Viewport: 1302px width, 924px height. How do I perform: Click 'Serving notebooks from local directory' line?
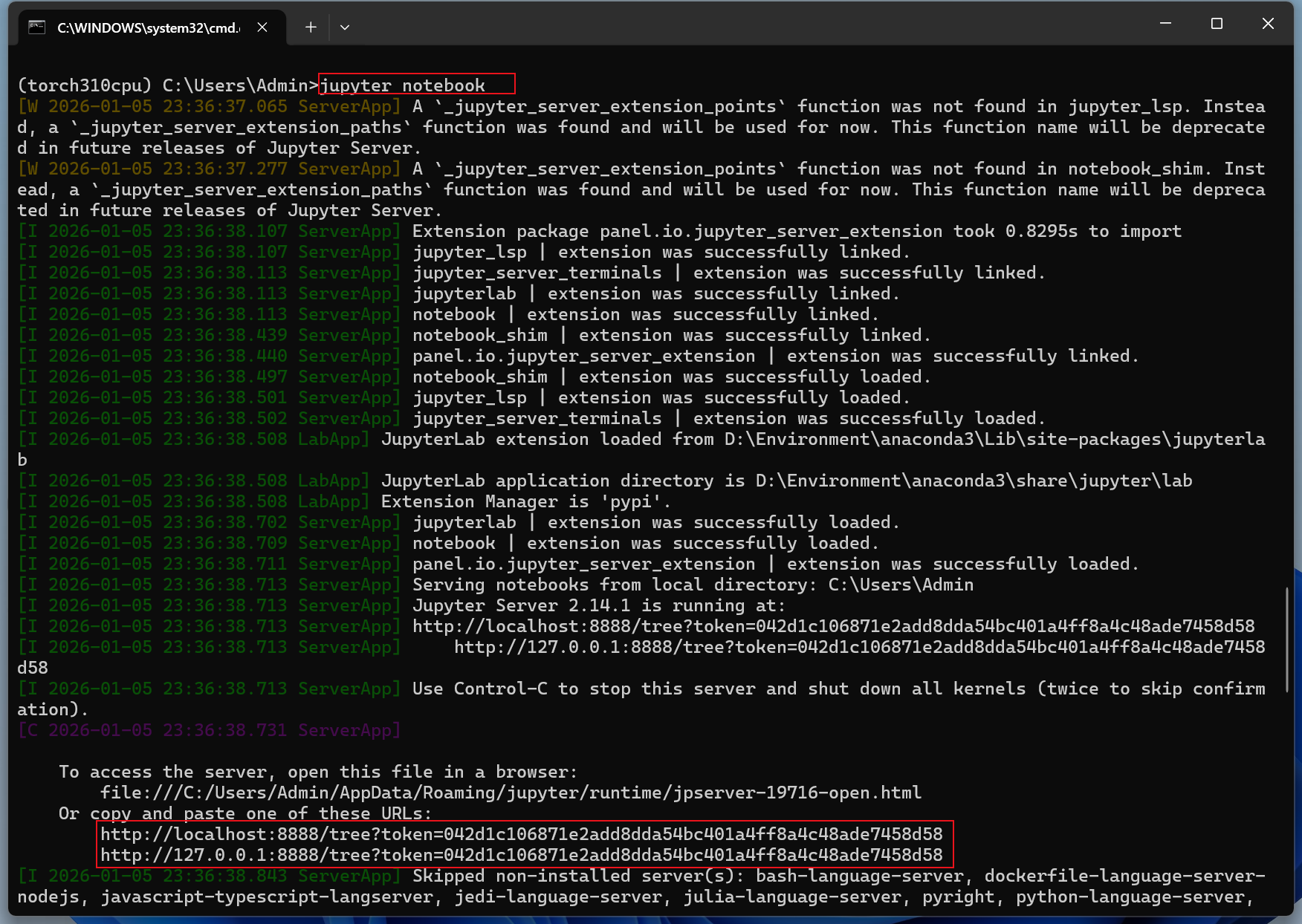(x=693, y=585)
